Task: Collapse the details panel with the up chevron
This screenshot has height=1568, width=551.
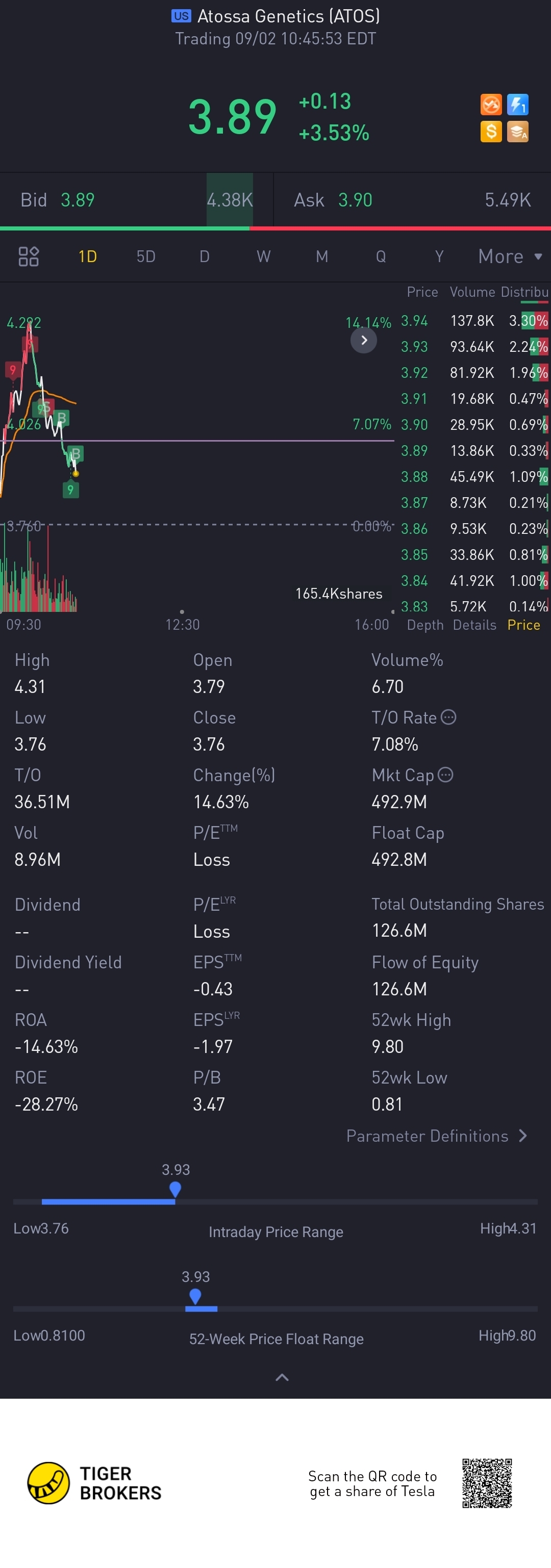Action: (x=282, y=1377)
